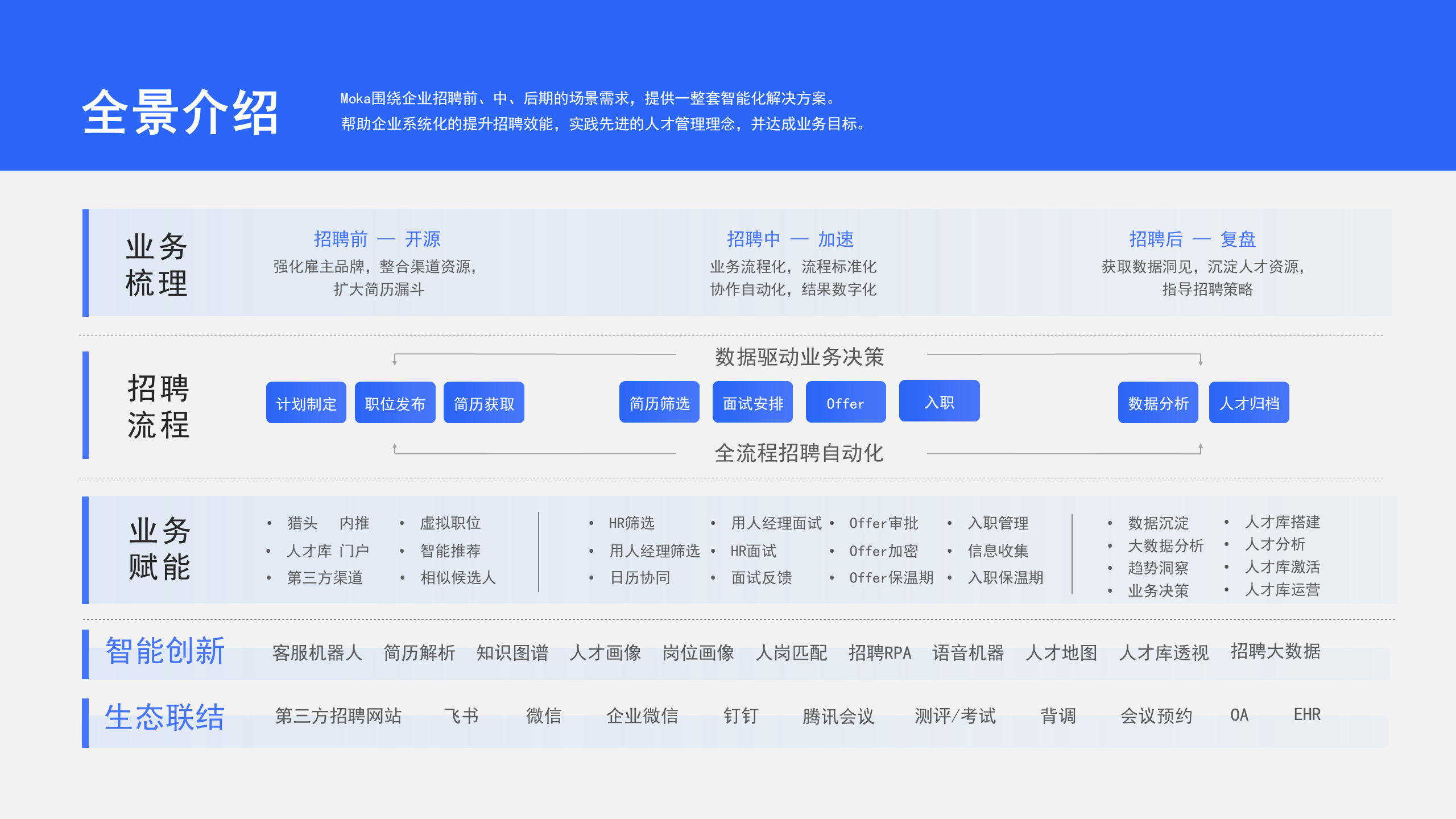This screenshot has height=819, width=1456.
Task: Click the 面试安排 blue box
Action: 752,402
